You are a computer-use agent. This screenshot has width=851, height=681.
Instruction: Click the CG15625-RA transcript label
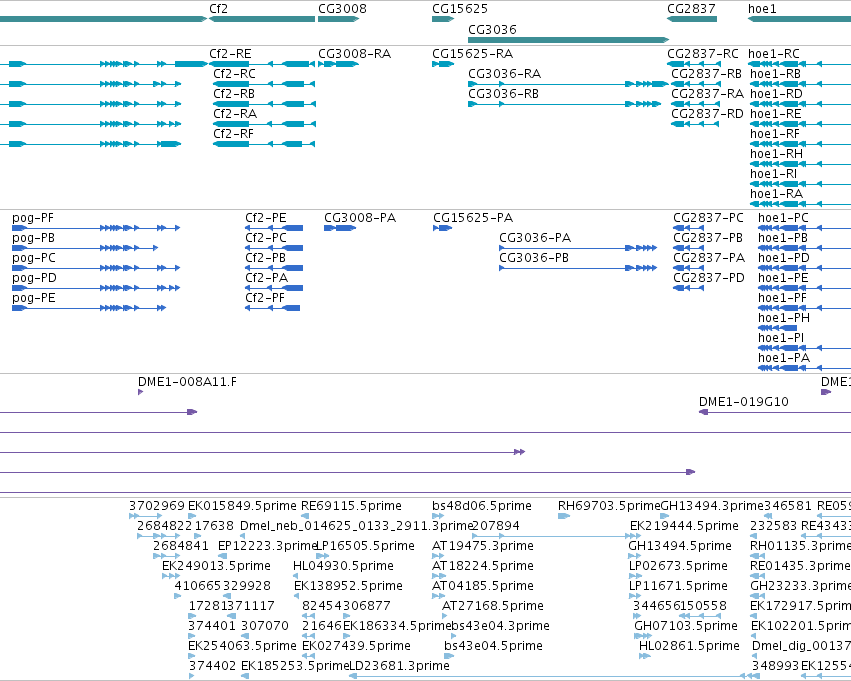472,54
